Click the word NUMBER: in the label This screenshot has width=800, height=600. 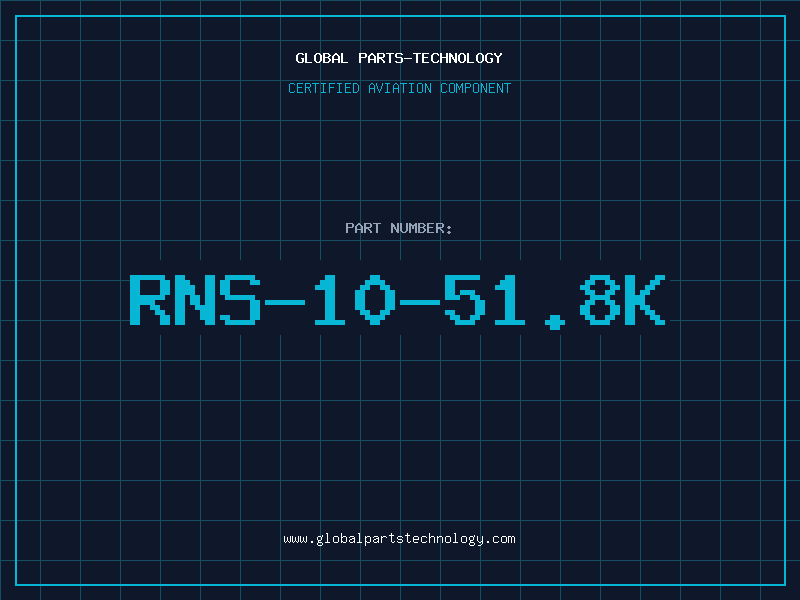pyautogui.click(x=421, y=228)
